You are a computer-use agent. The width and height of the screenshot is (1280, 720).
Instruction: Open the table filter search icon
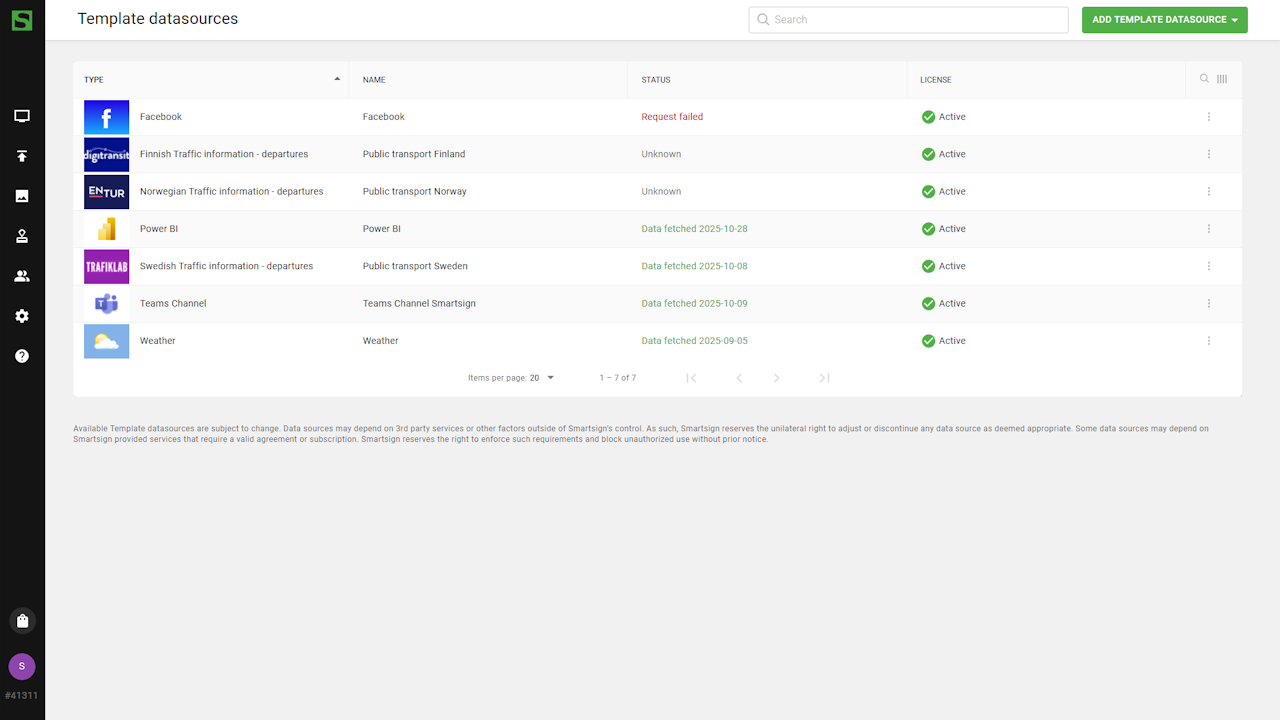coord(1204,79)
